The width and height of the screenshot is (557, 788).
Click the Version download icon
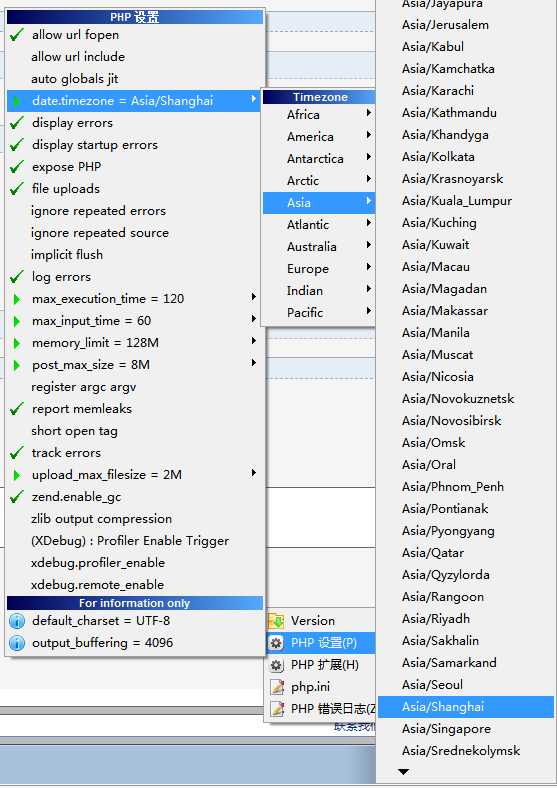tap(276, 621)
